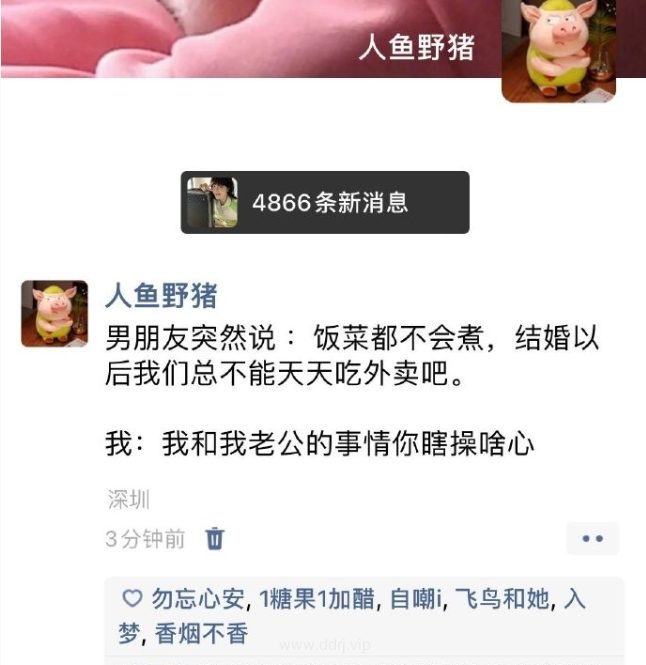Open liker 勿忘心安 profile
Screen dimensions: 646x665
tap(198, 599)
